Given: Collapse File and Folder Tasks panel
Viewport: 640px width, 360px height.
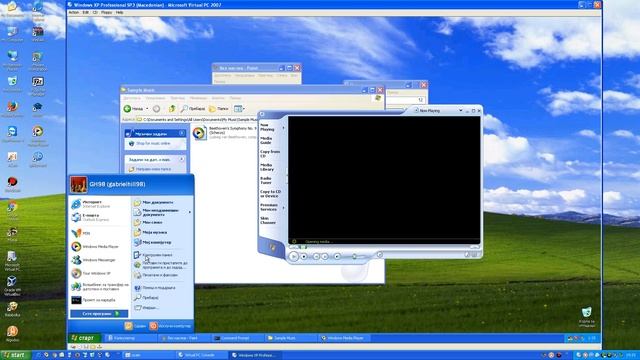Looking at the screenshot, I should click(x=182, y=160).
